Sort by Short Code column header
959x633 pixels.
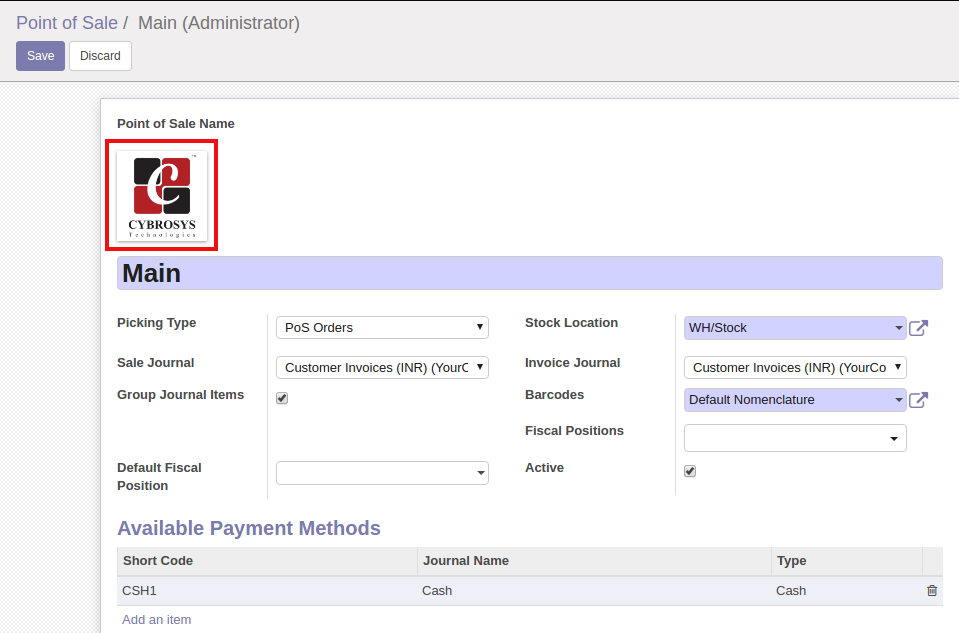click(x=158, y=561)
